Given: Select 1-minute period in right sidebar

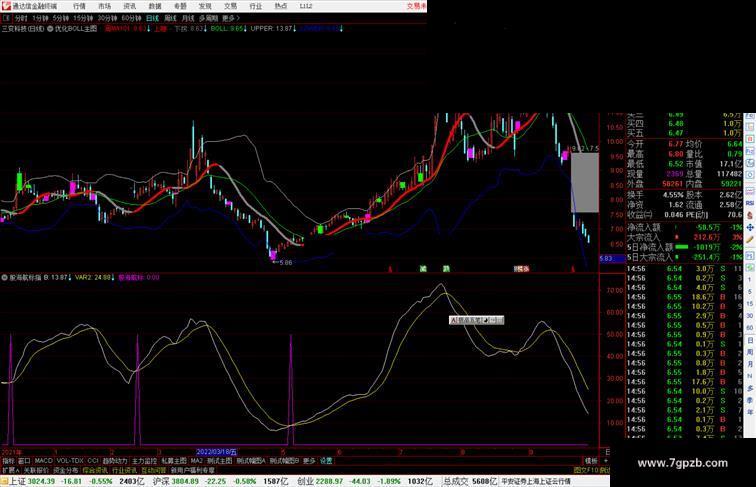Looking at the screenshot, I should click(750, 279).
